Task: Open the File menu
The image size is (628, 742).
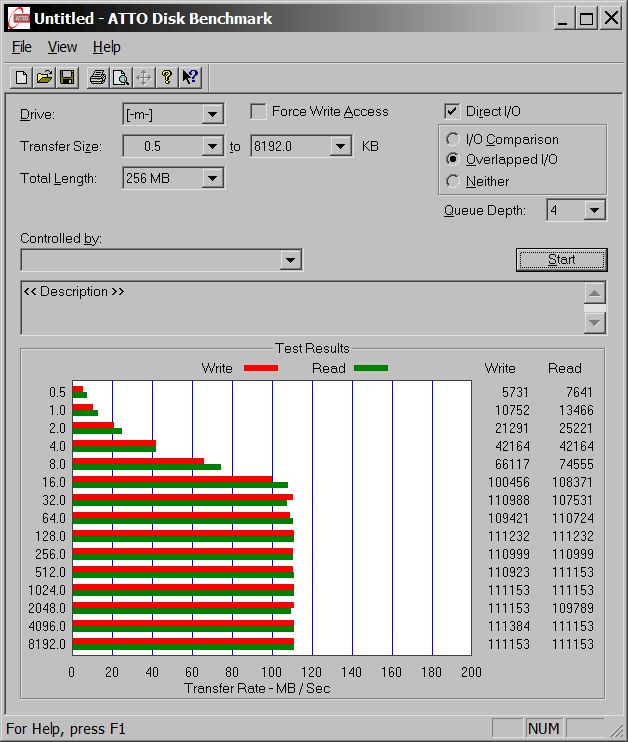Action: pyautogui.click(x=21, y=47)
